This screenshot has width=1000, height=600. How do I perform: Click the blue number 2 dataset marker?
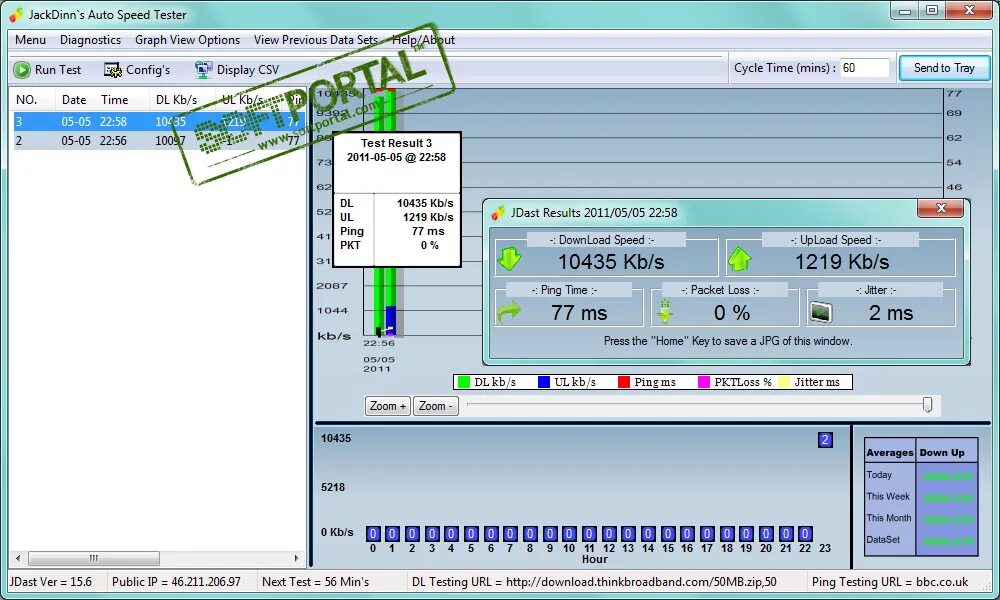pos(825,439)
